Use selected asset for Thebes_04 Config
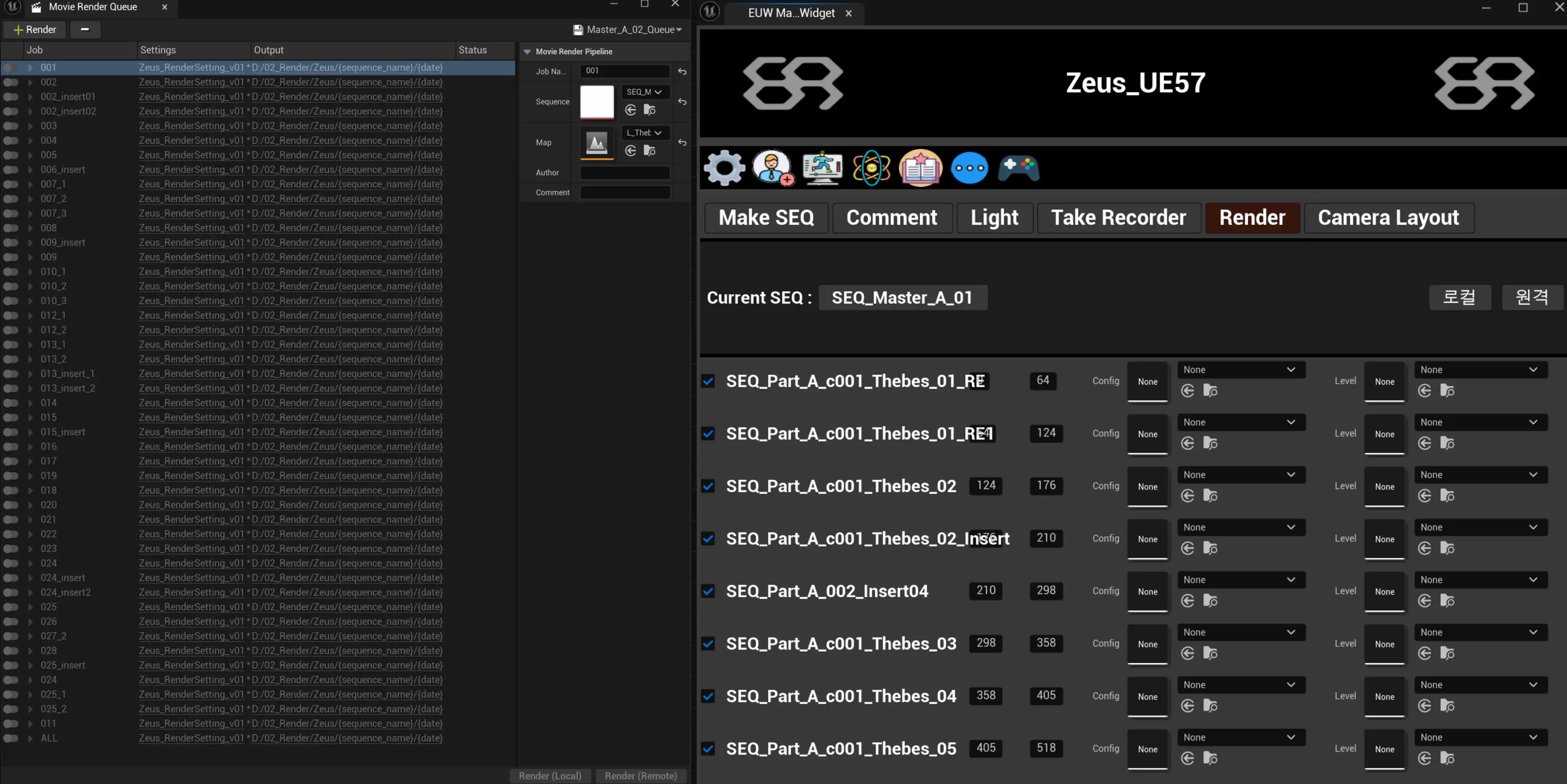1567x784 pixels. click(x=1187, y=705)
